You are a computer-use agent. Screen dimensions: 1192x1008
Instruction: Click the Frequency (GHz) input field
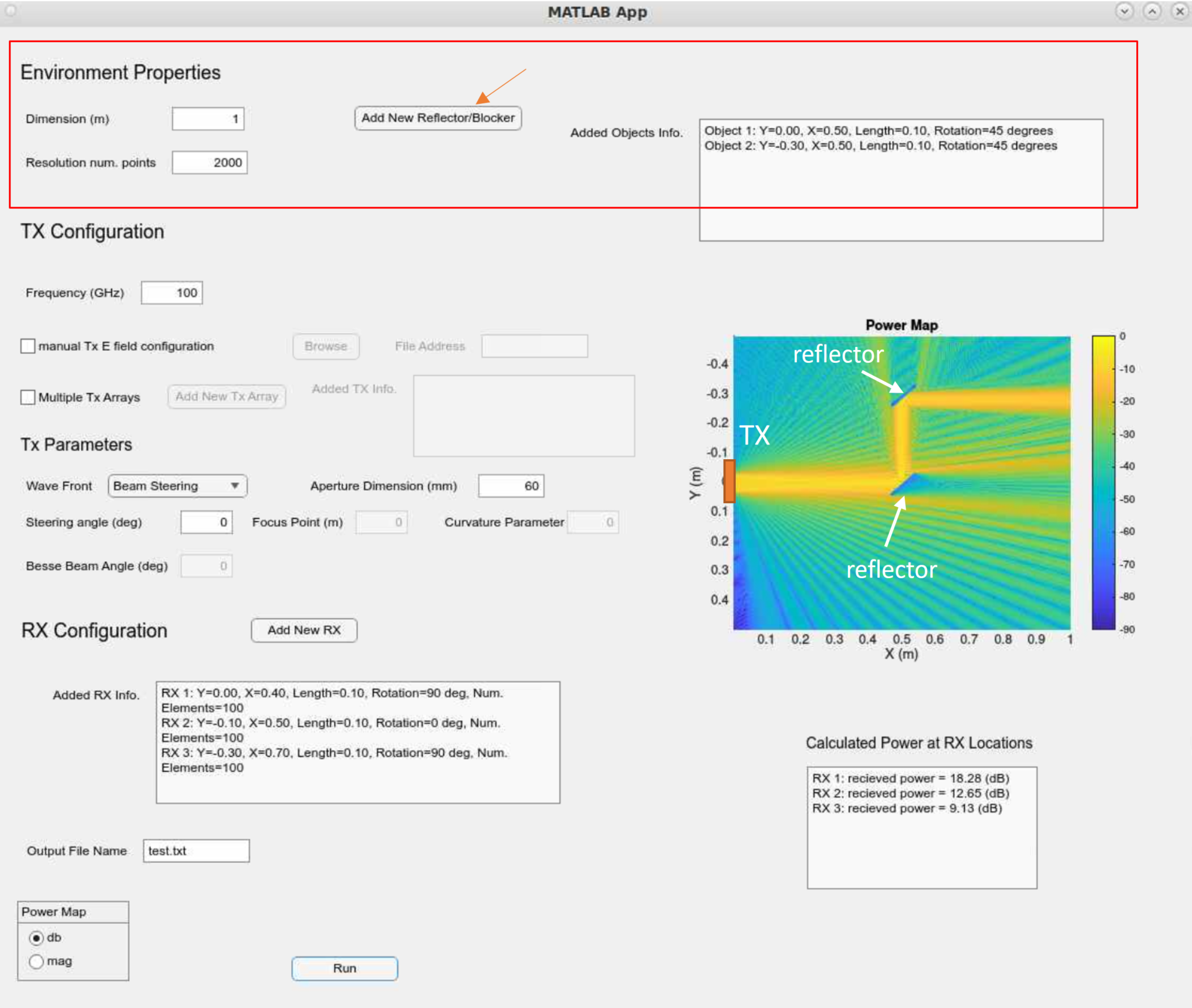click(172, 293)
